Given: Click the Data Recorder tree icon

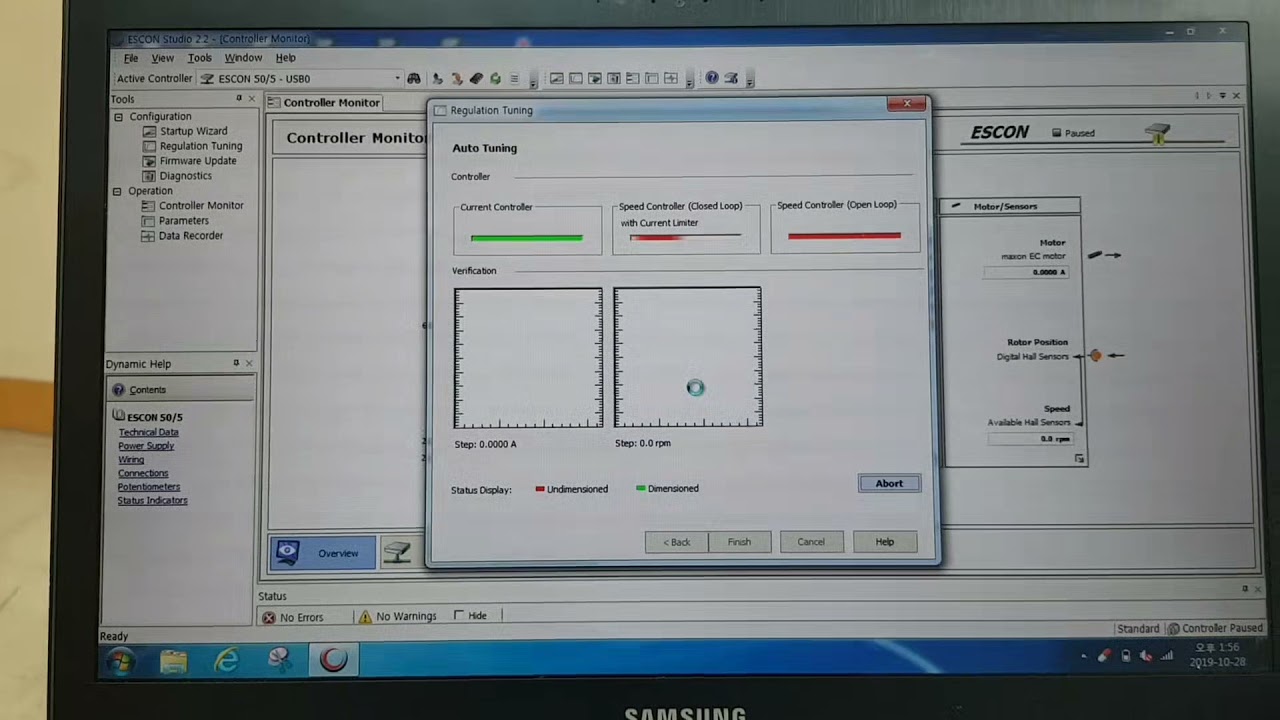Looking at the screenshot, I should [149, 236].
